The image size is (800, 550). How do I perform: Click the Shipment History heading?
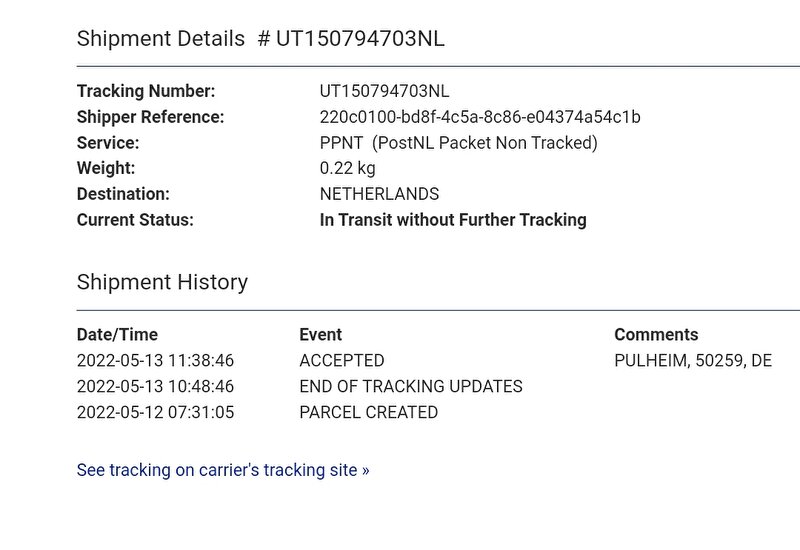(162, 282)
